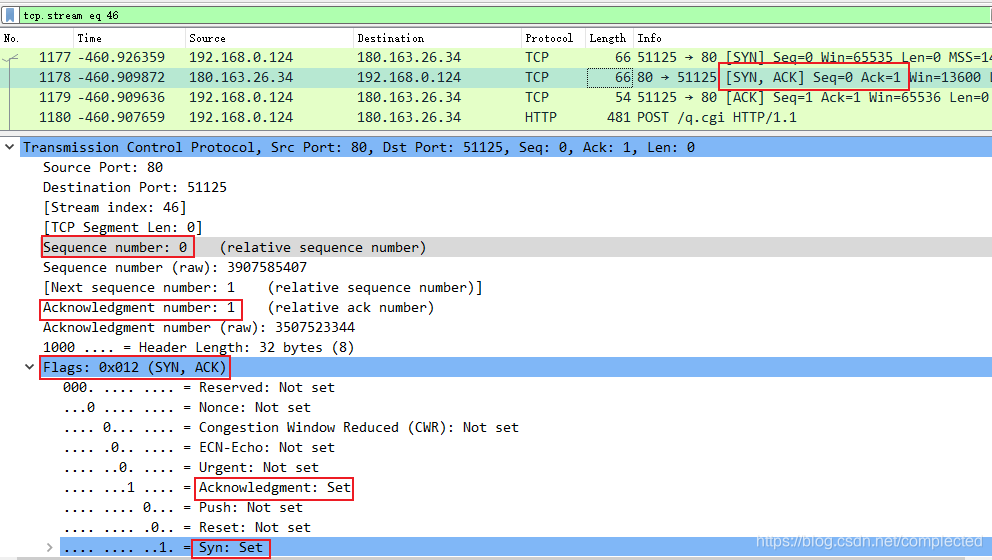992x560 pixels.
Task: Sort by the Length column header
Action: coord(609,39)
